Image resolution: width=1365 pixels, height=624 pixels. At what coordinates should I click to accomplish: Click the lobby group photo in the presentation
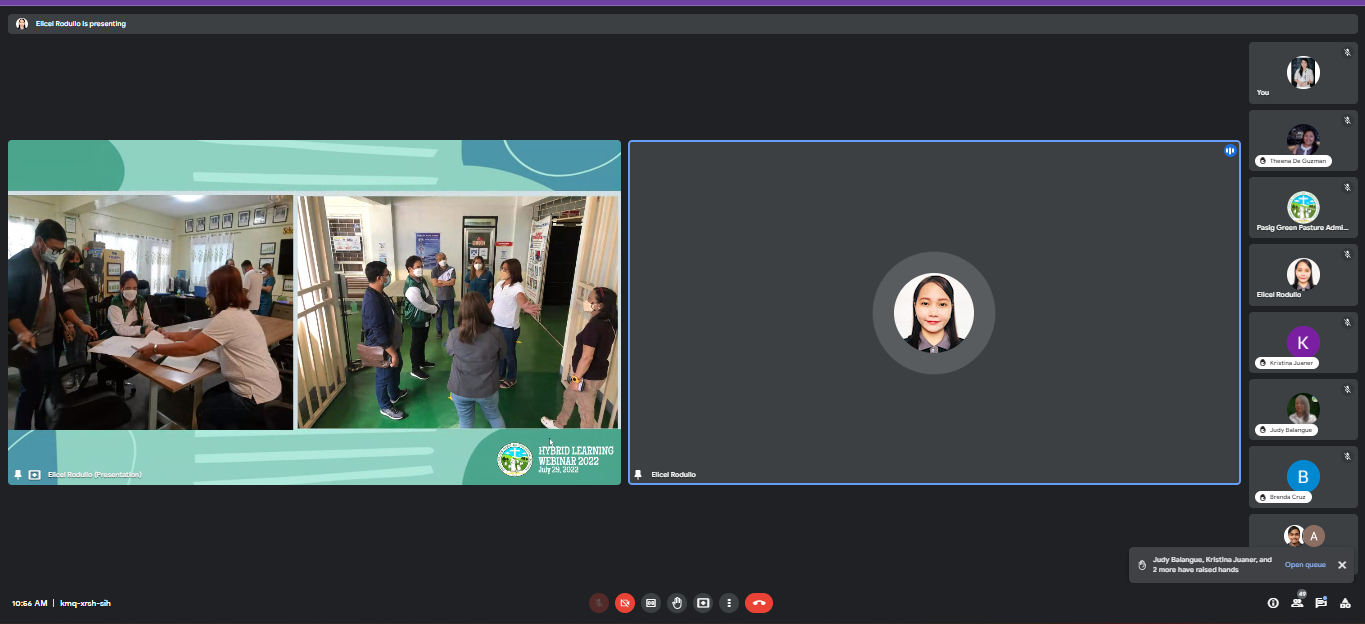[458, 312]
